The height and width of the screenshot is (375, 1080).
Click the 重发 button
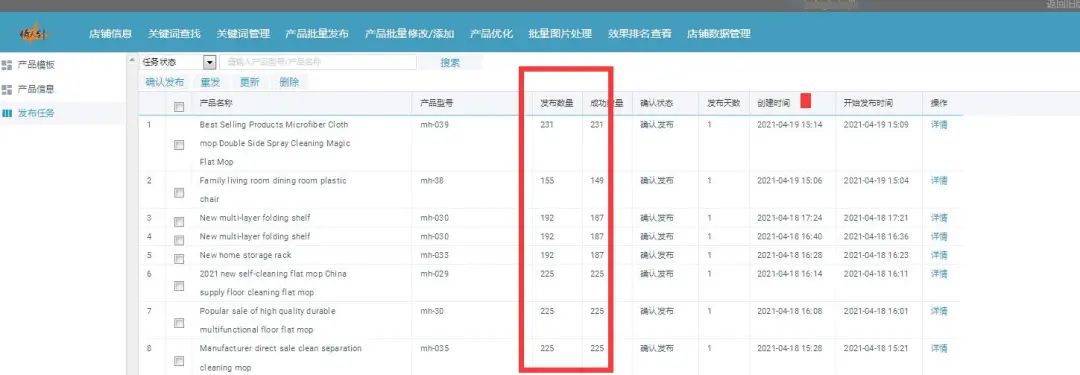click(210, 82)
